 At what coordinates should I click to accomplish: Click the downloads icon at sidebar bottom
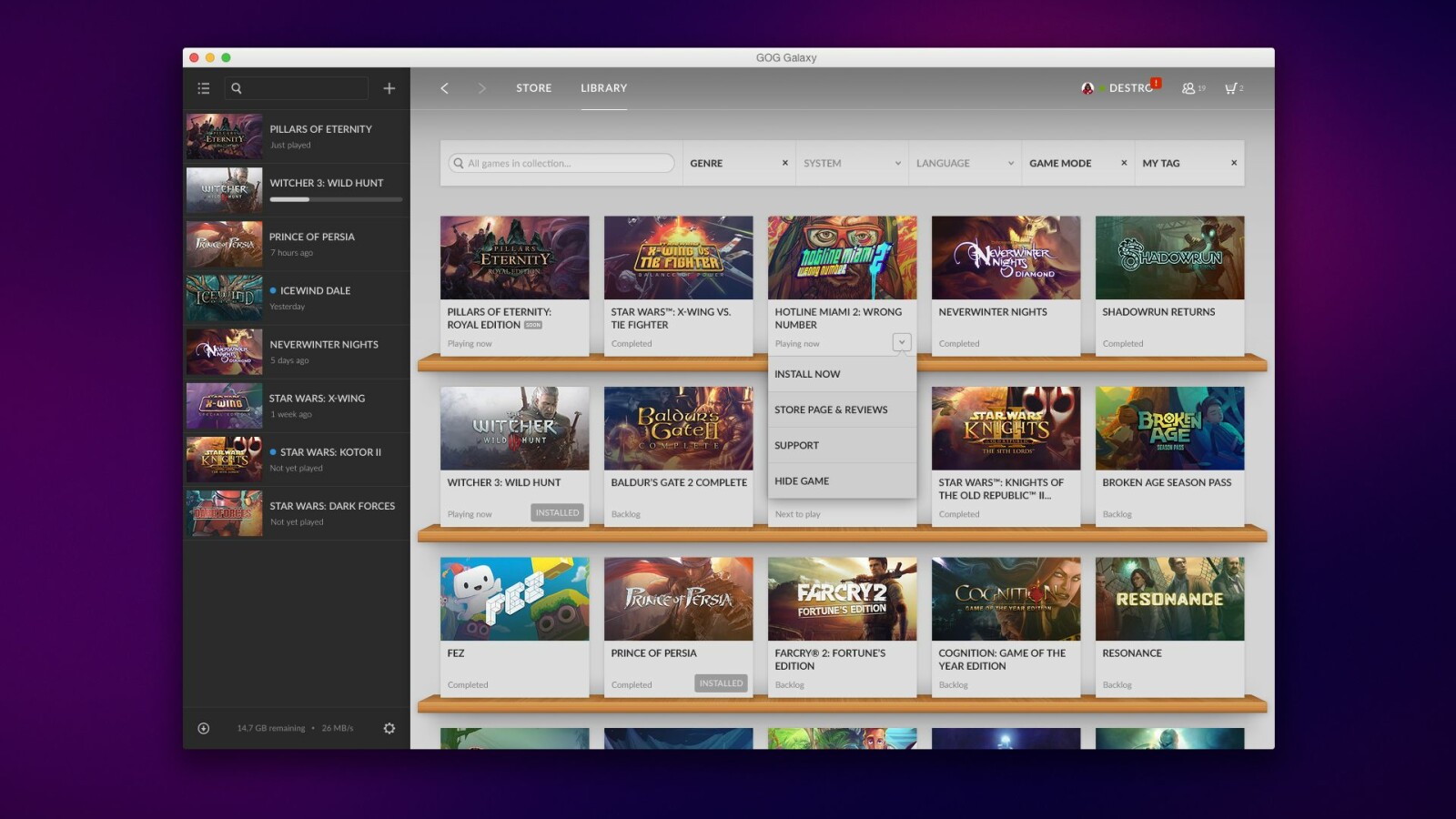click(204, 728)
